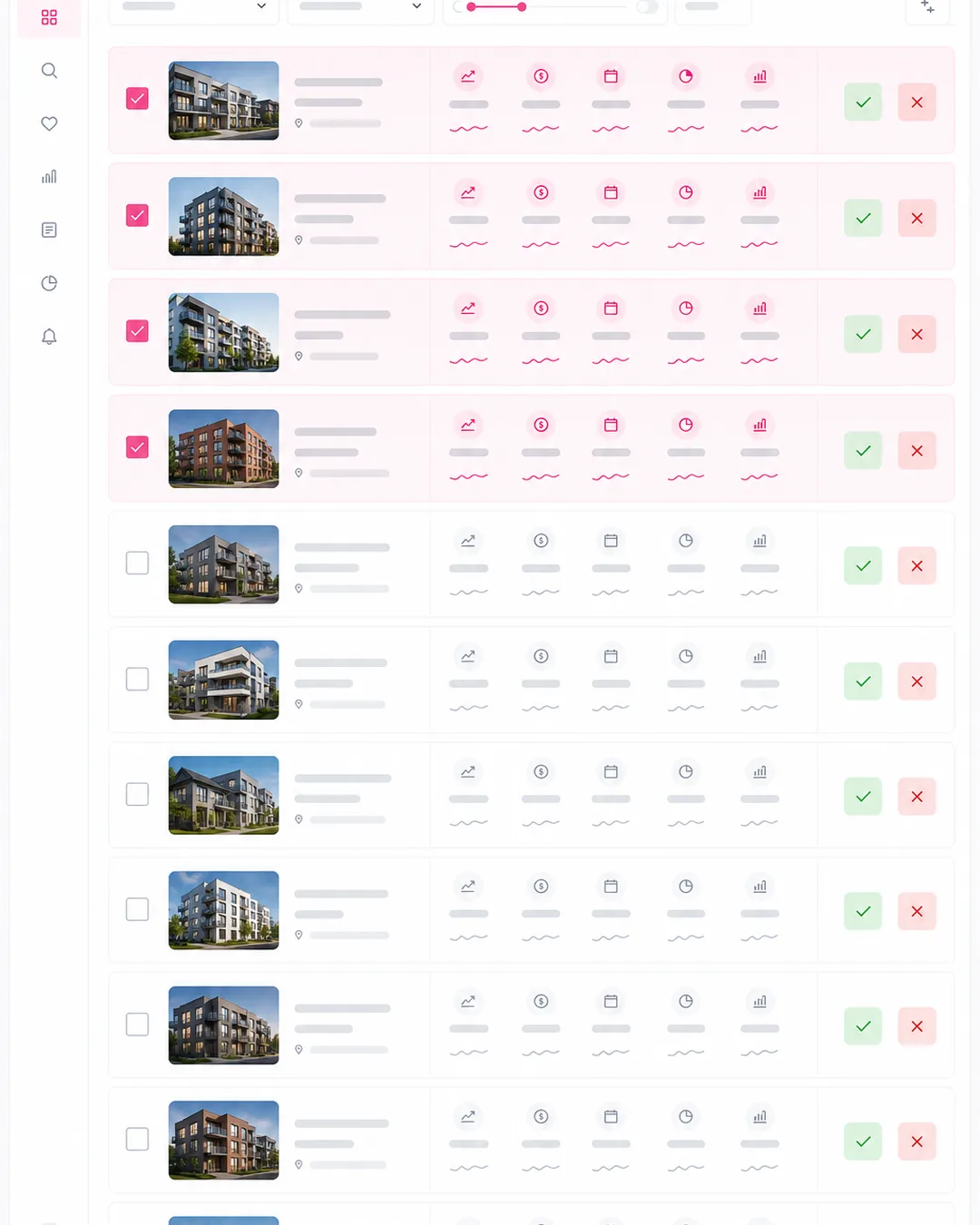Click the dollar price icon in second listing row

[541, 192]
